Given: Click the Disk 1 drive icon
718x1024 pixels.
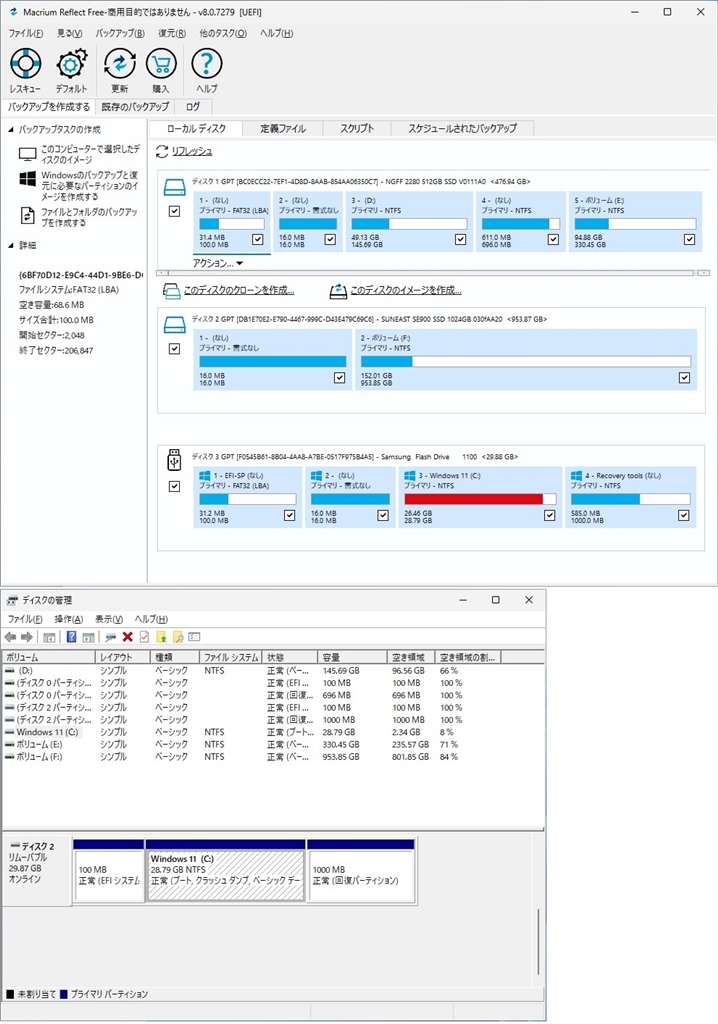Looking at the screenshot, I should [x=174, y=187].
